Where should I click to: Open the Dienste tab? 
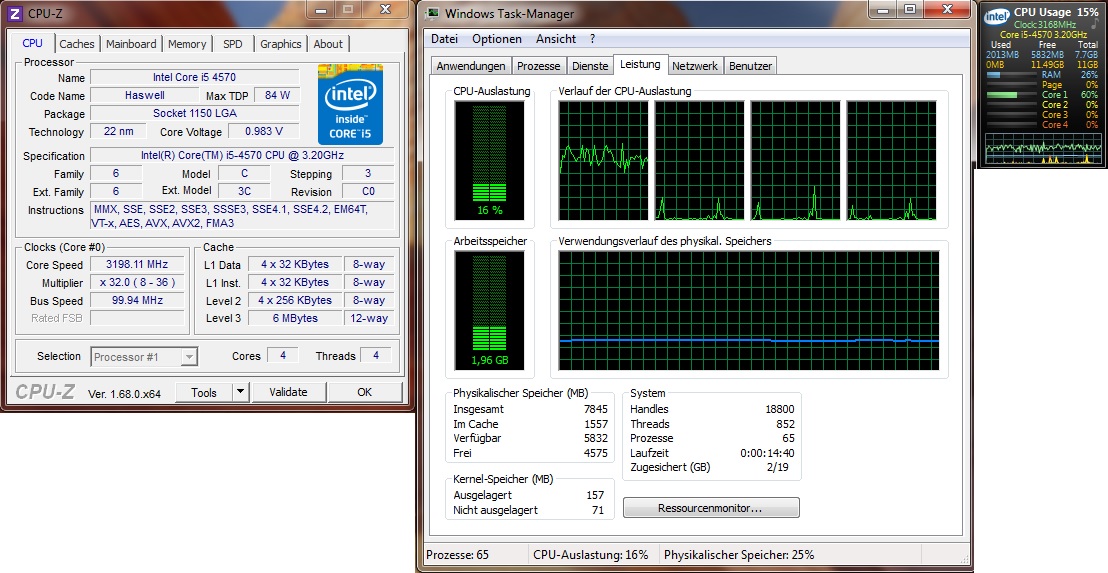(590, 66)
